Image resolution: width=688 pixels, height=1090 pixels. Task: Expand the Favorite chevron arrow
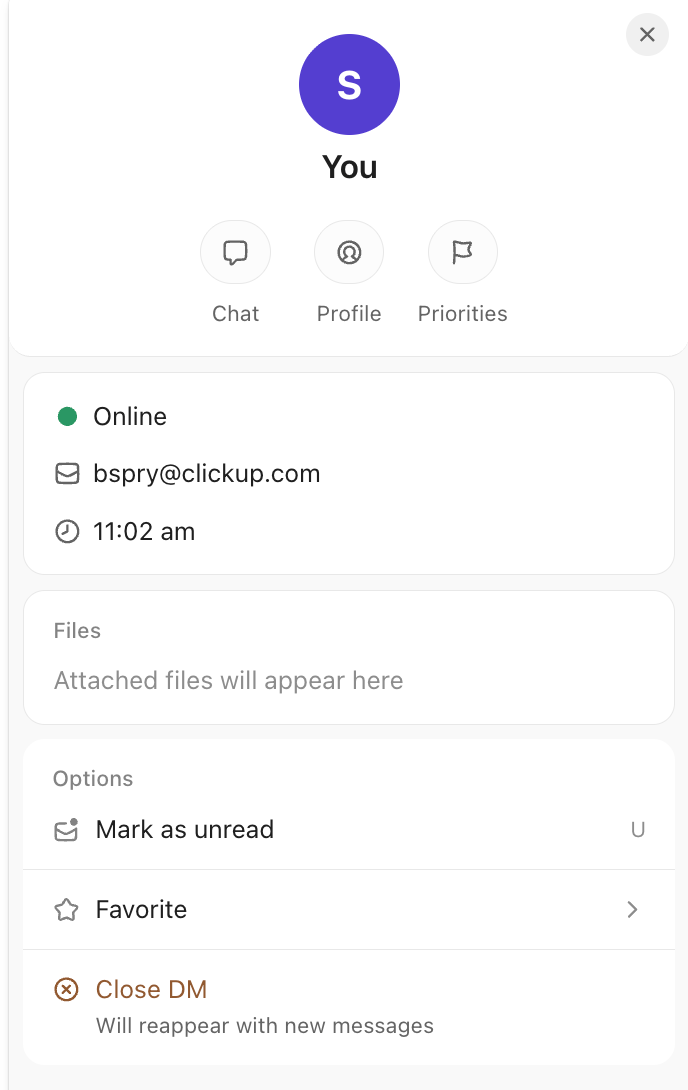coord(632,909)
